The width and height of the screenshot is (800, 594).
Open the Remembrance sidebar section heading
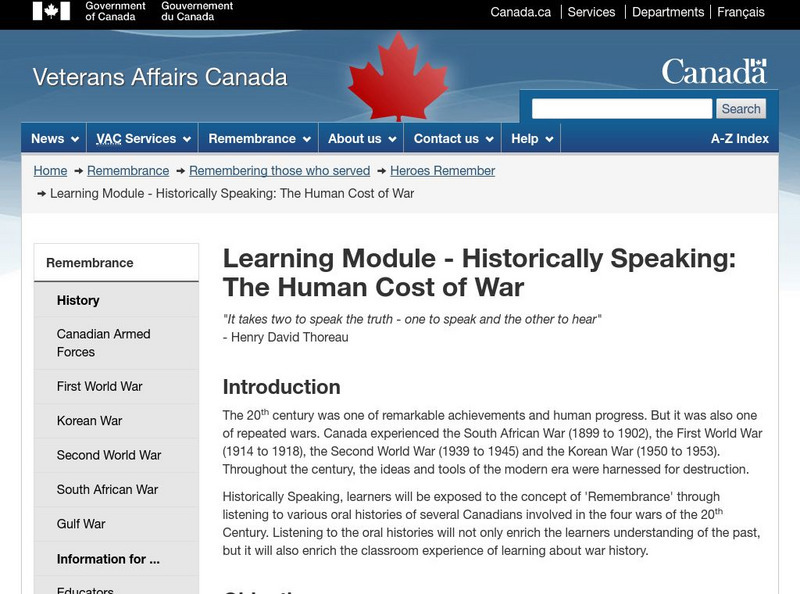click(x=90, y=263)
